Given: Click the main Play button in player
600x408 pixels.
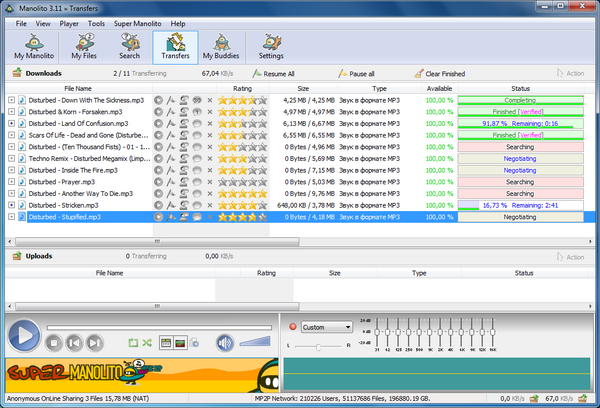Looking at the screenshot, I should 24,336.
